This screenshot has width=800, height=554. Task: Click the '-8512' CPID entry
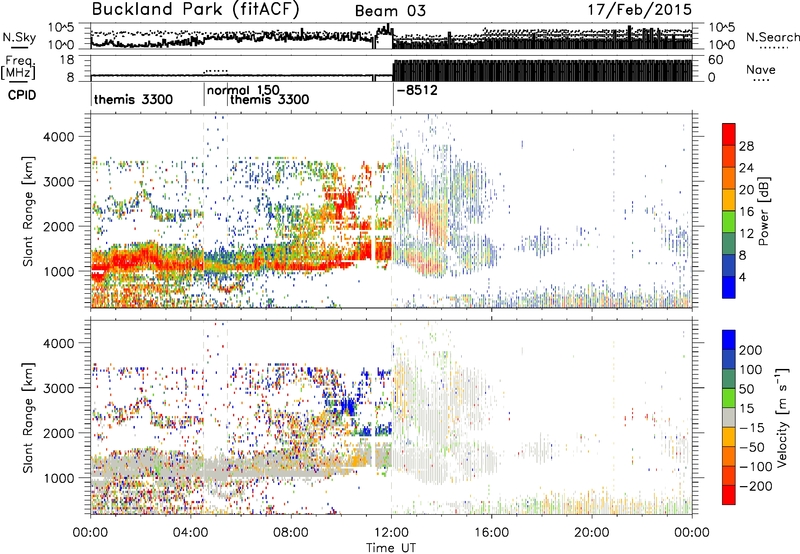click(417, 91)
